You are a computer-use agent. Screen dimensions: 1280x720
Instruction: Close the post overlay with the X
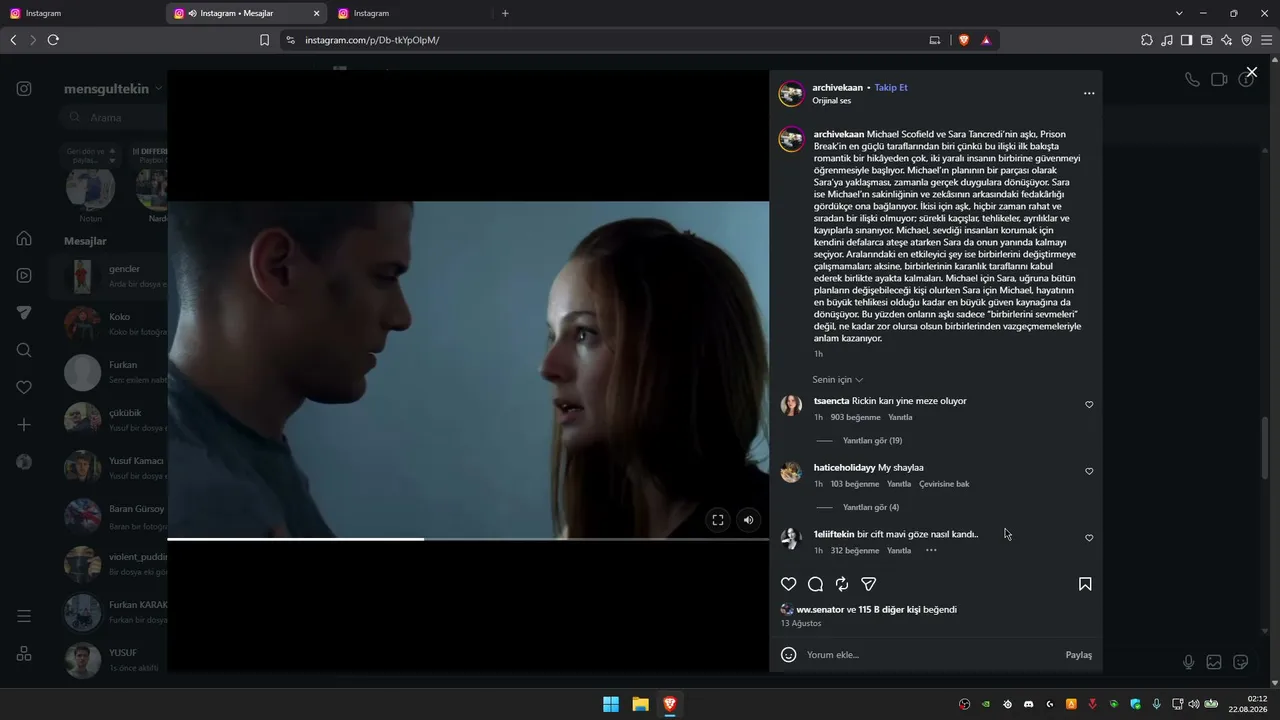coord(1251,72)
